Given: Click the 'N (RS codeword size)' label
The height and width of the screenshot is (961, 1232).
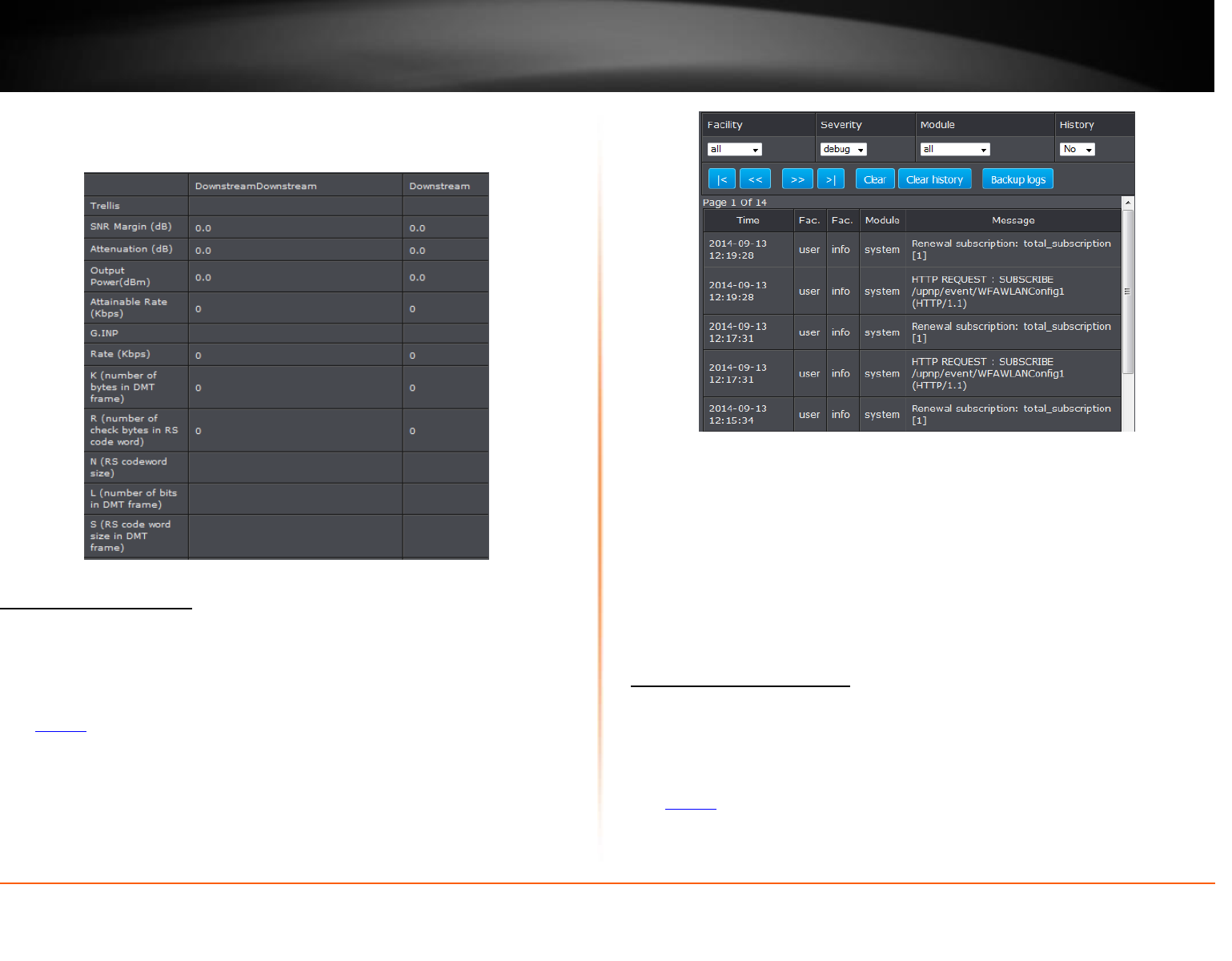Looking at the screenshot, I should (128, 468).
